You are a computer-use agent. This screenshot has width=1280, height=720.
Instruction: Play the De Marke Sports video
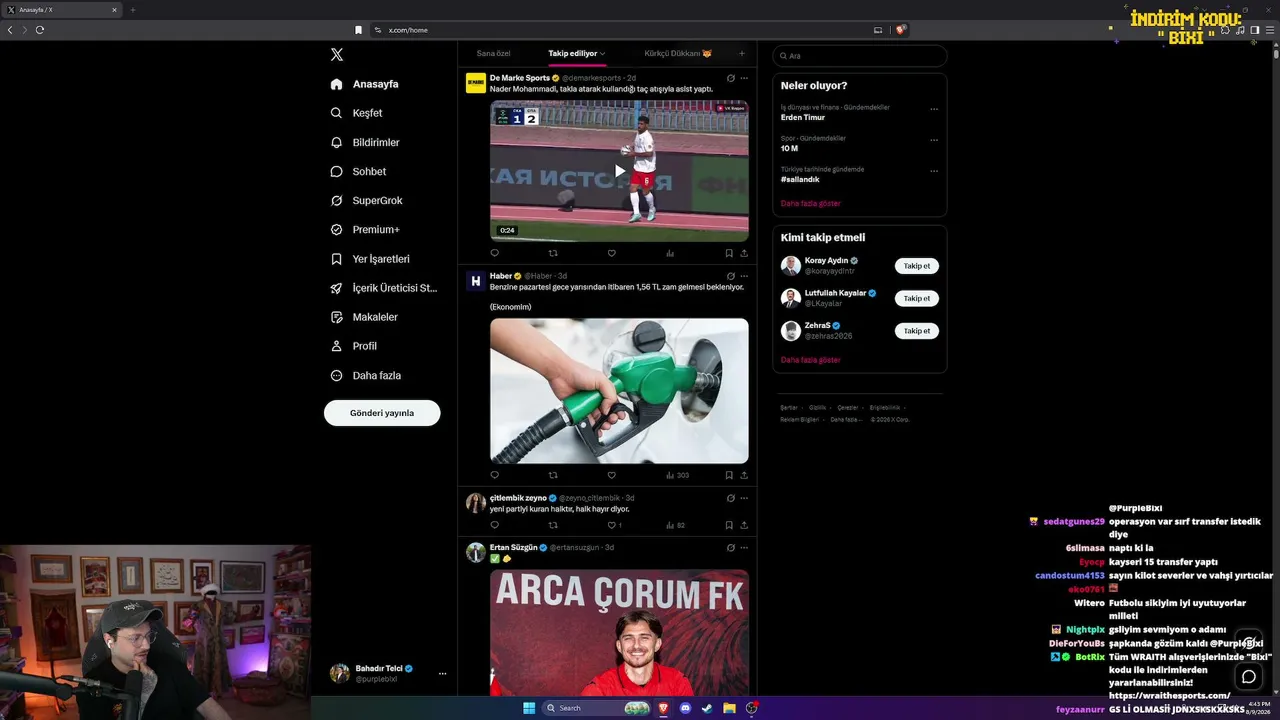(619, 171)
